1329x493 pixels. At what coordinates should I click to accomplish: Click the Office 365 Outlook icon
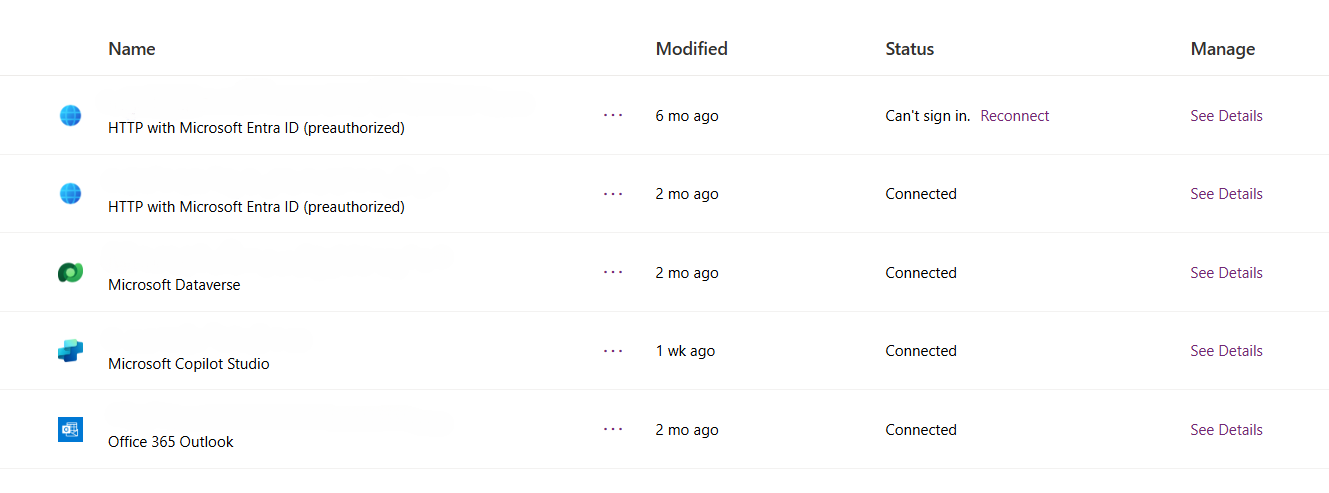pos(70,429)
